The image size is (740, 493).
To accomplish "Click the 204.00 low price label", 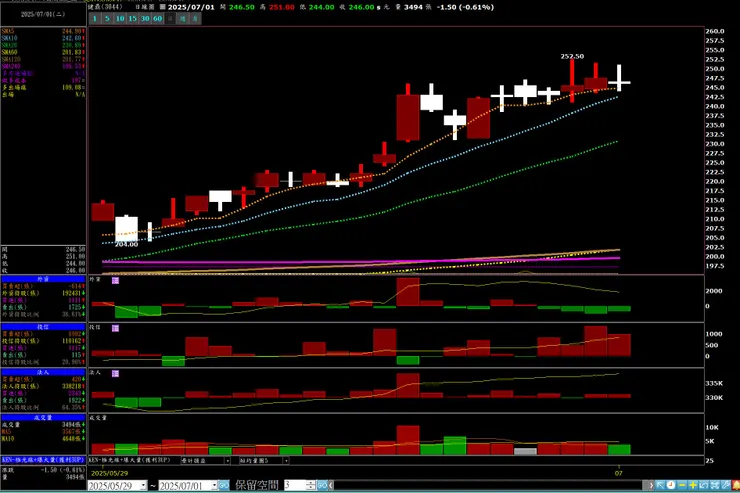I will pyautogui.click(x=126, y=244).
